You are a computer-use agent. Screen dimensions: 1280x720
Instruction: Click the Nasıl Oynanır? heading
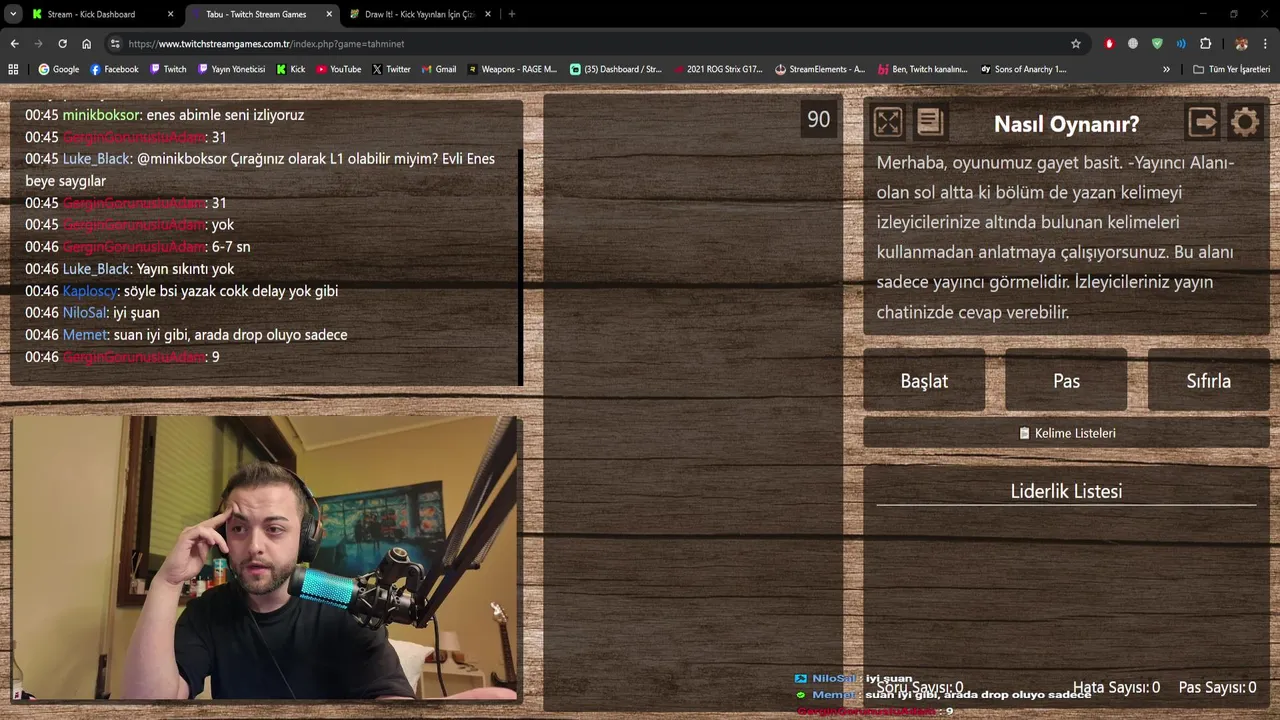click(1066, 124)
